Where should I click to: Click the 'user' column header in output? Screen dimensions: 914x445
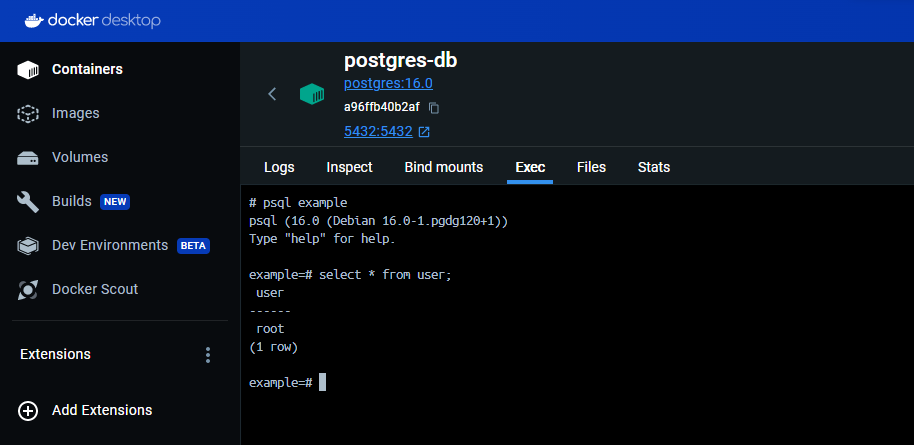tap(270, 293)
